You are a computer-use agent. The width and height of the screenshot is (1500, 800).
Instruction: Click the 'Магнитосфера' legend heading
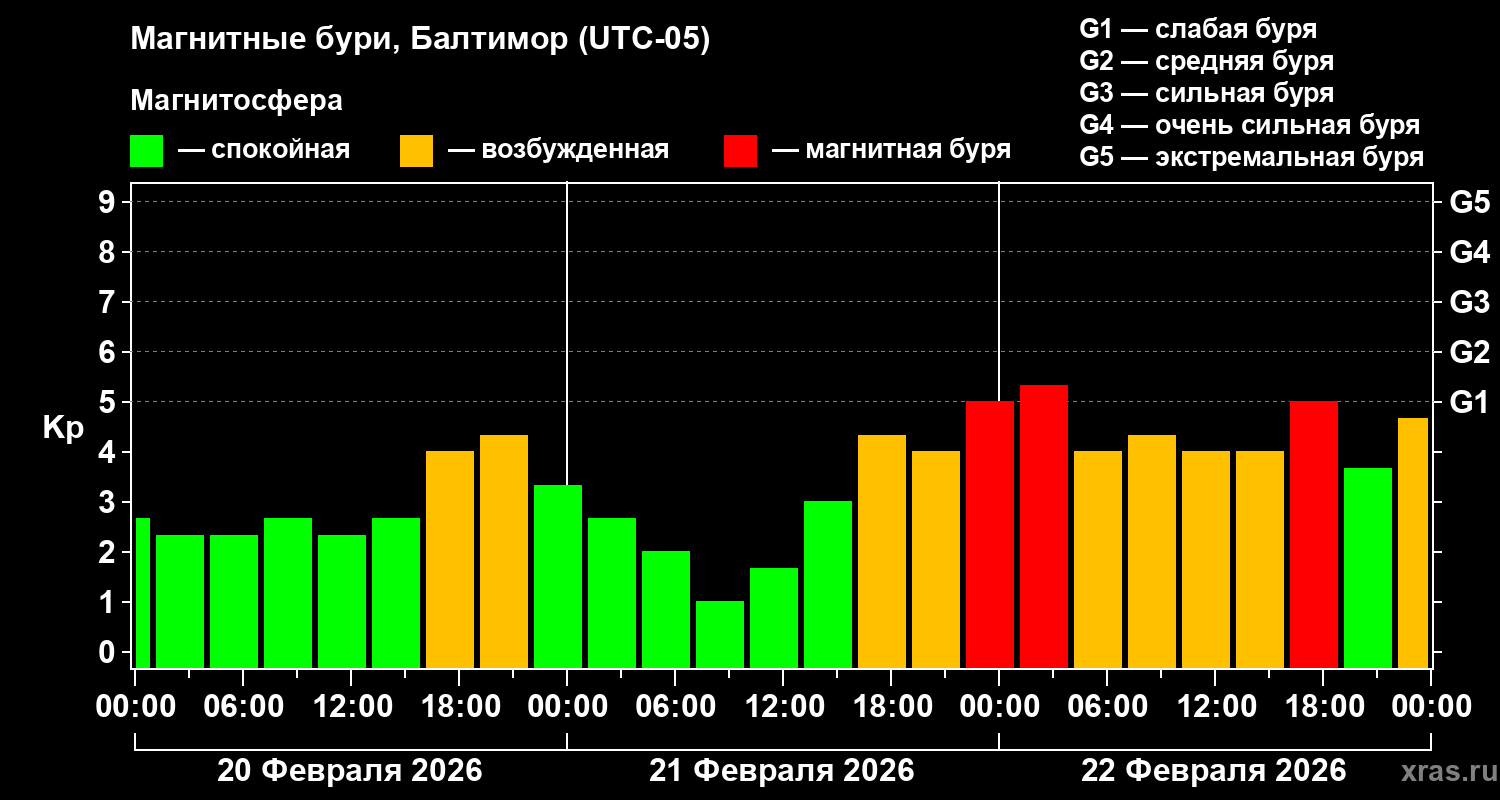point(236,101)
